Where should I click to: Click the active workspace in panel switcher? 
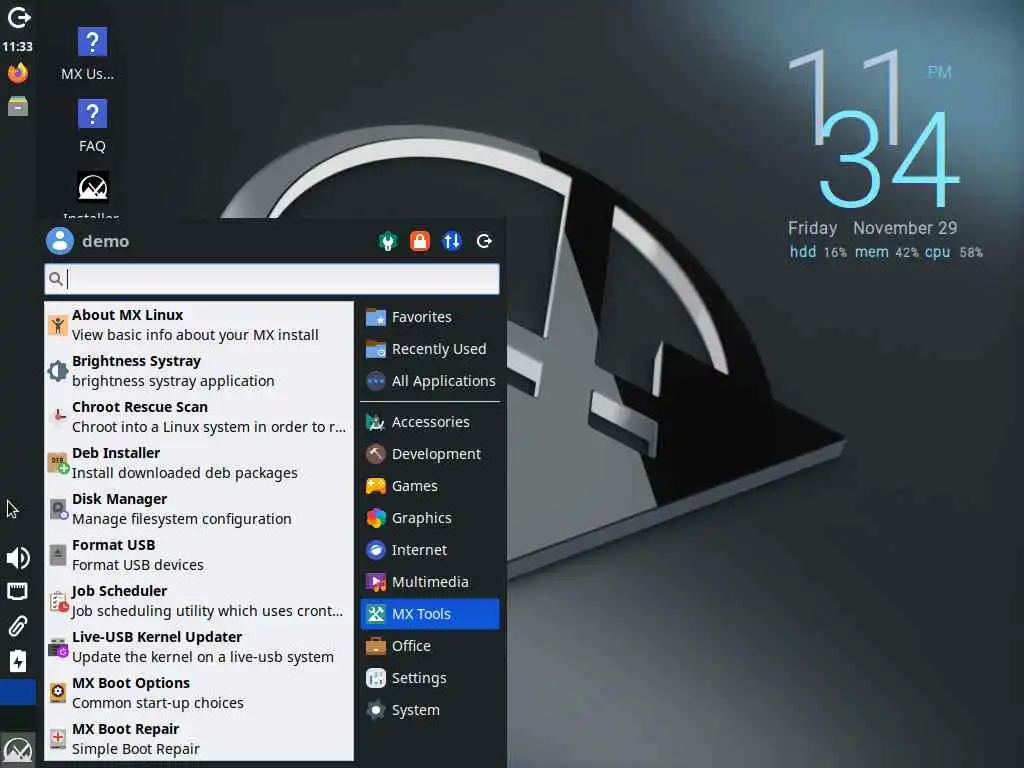pyautogui.click(x=18, y=692)
